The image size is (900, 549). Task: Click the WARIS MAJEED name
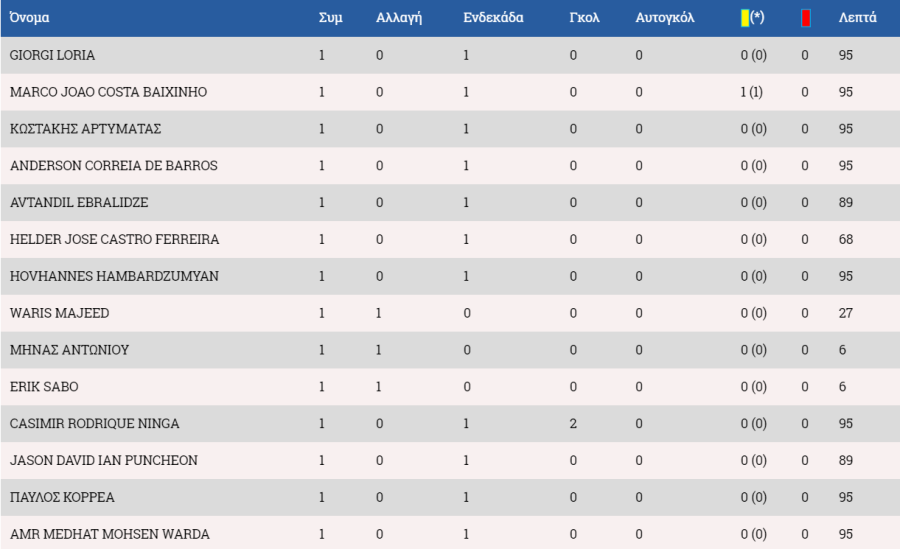[60, 313]
